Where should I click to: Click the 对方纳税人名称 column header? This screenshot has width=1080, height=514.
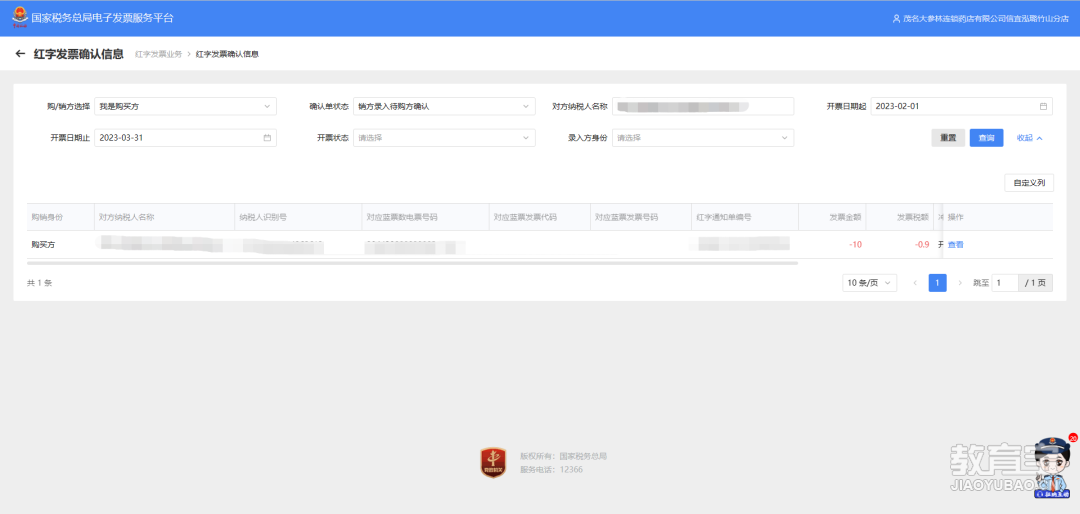click(x=165, y=217)
